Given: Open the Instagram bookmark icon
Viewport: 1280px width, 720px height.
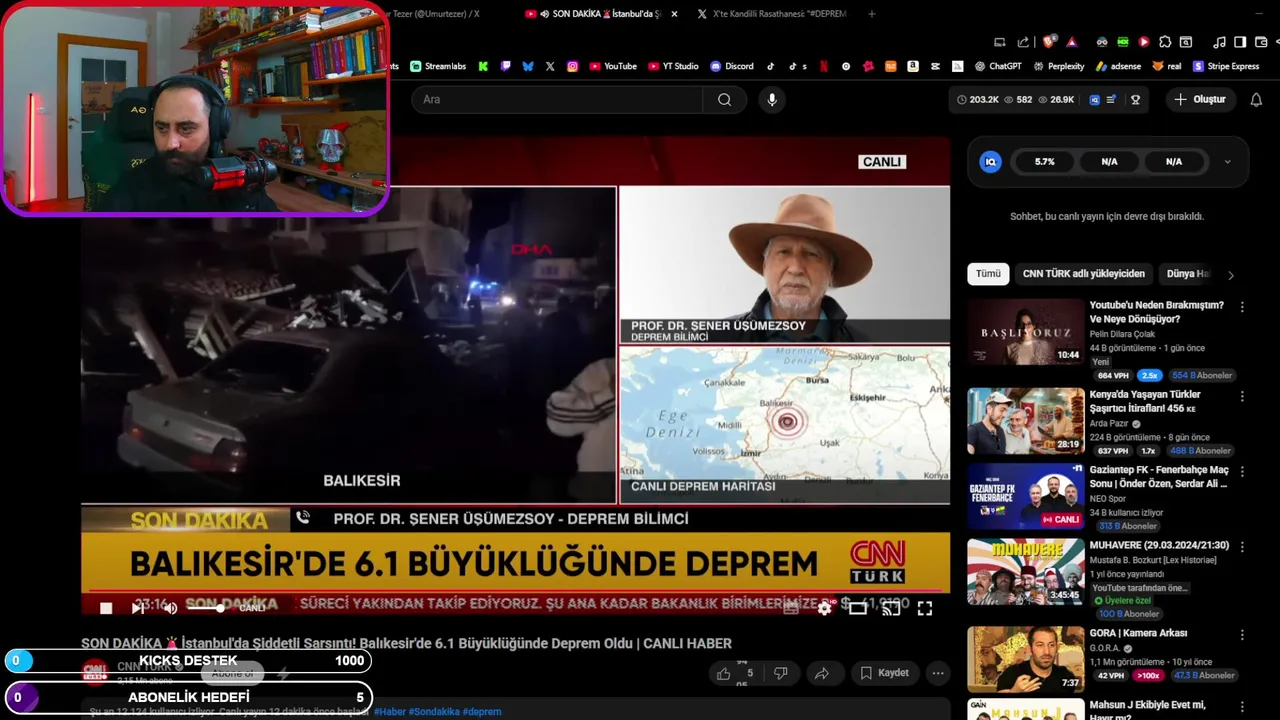Looking at the screenshot, I should click(x=572, y=66).
